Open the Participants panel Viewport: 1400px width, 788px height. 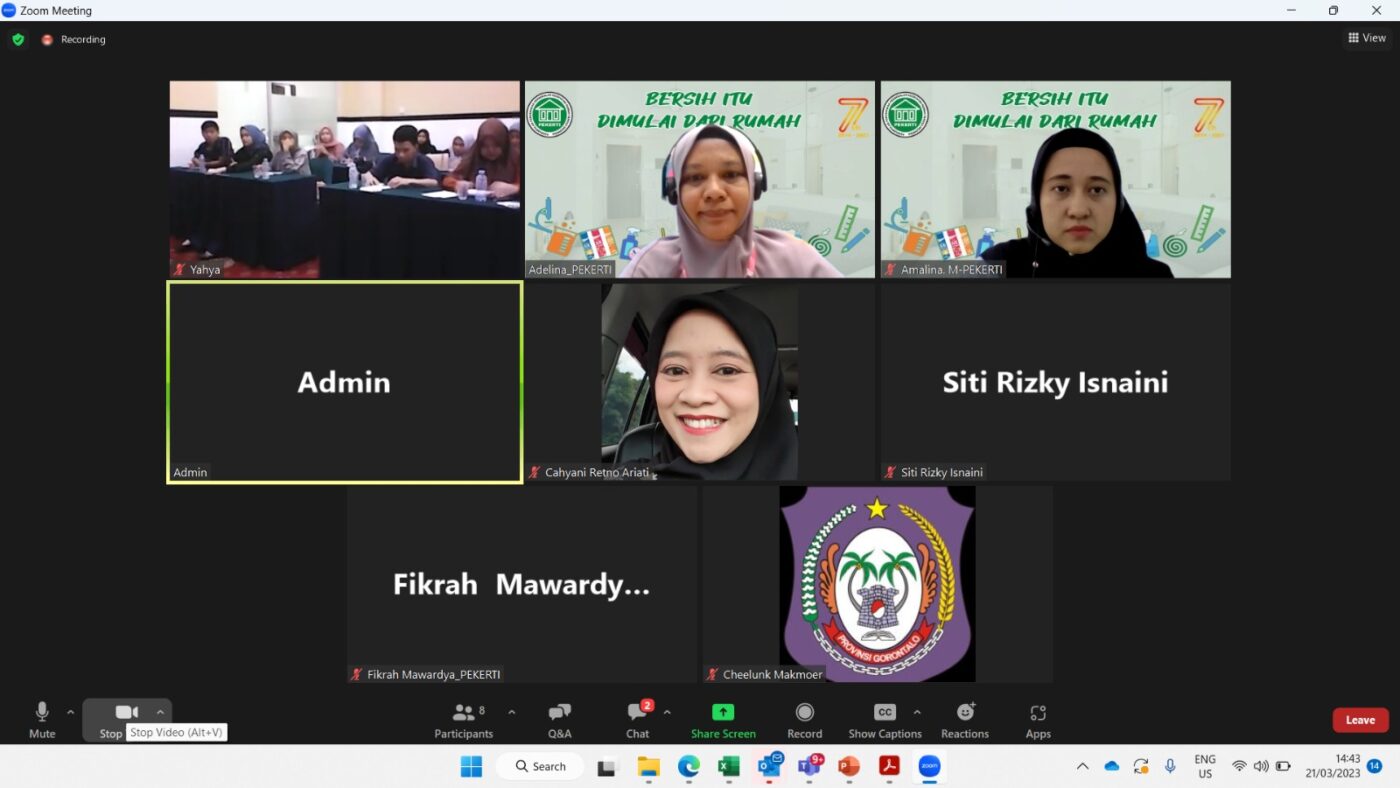click(463, 720)
